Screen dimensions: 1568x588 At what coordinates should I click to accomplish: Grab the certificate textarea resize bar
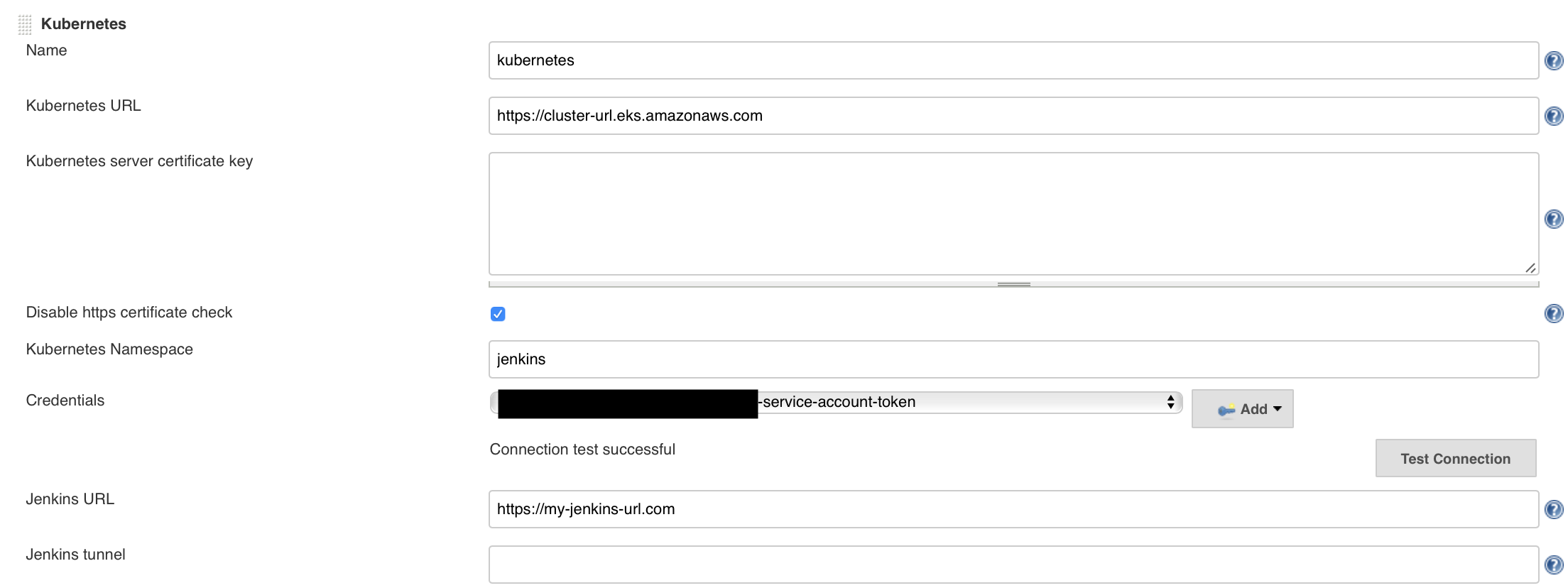(x=1013, y=284)
